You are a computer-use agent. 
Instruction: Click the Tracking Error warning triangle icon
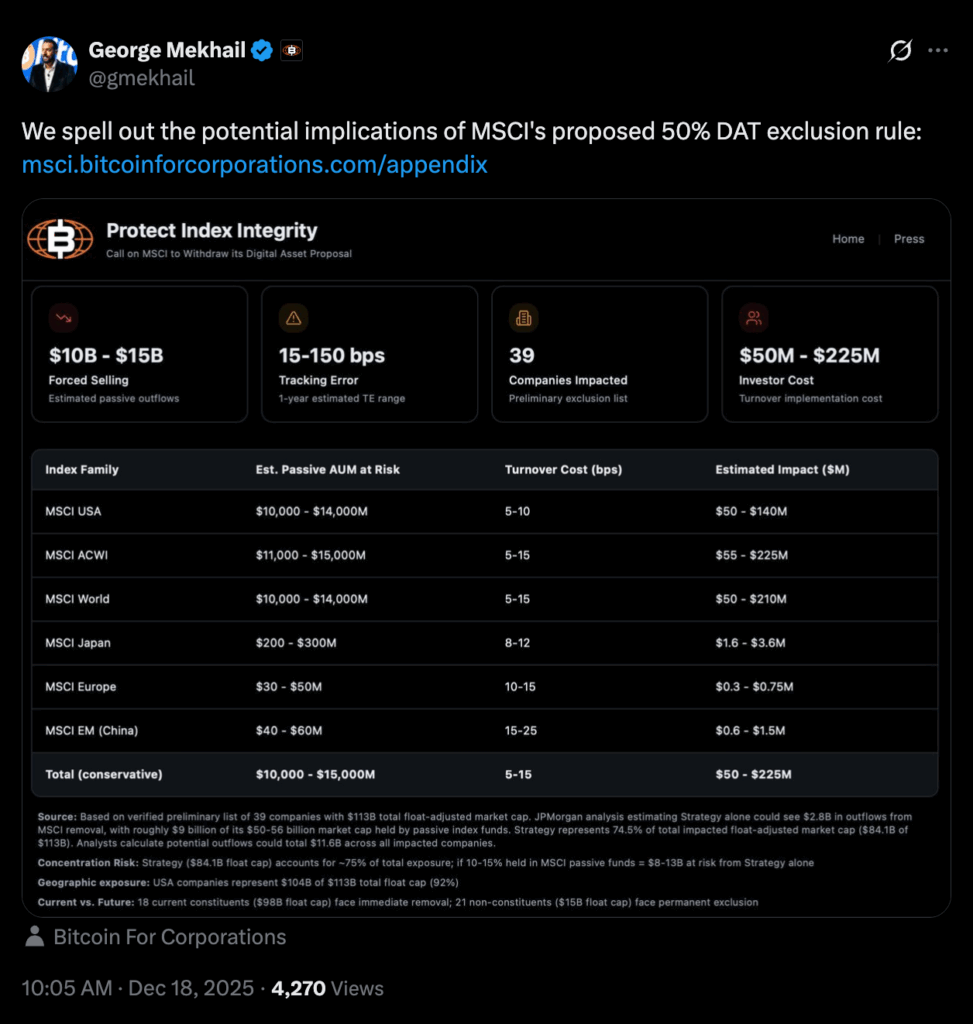click(x=293, y=318)
